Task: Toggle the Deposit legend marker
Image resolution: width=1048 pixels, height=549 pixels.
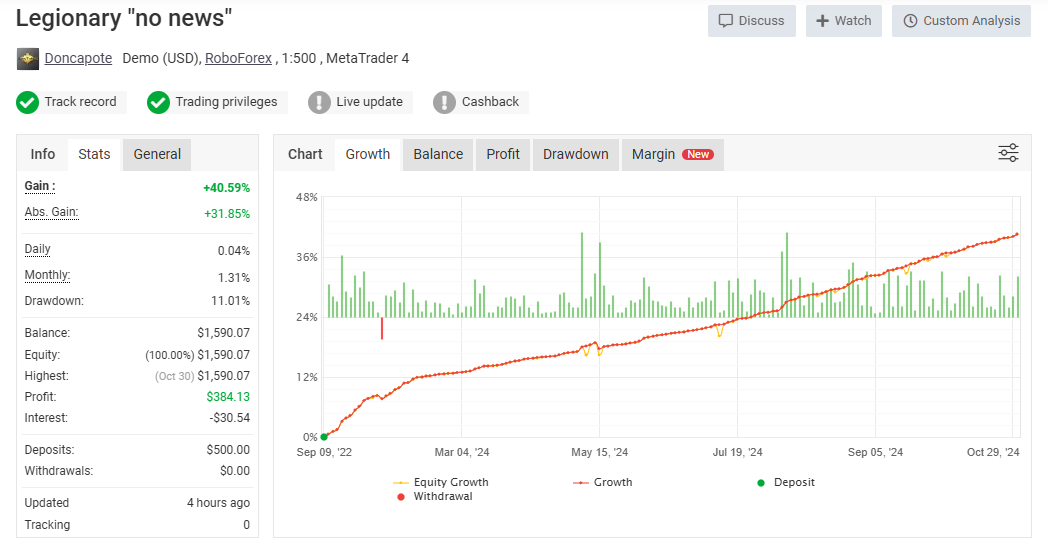Action: pos(786,482)
